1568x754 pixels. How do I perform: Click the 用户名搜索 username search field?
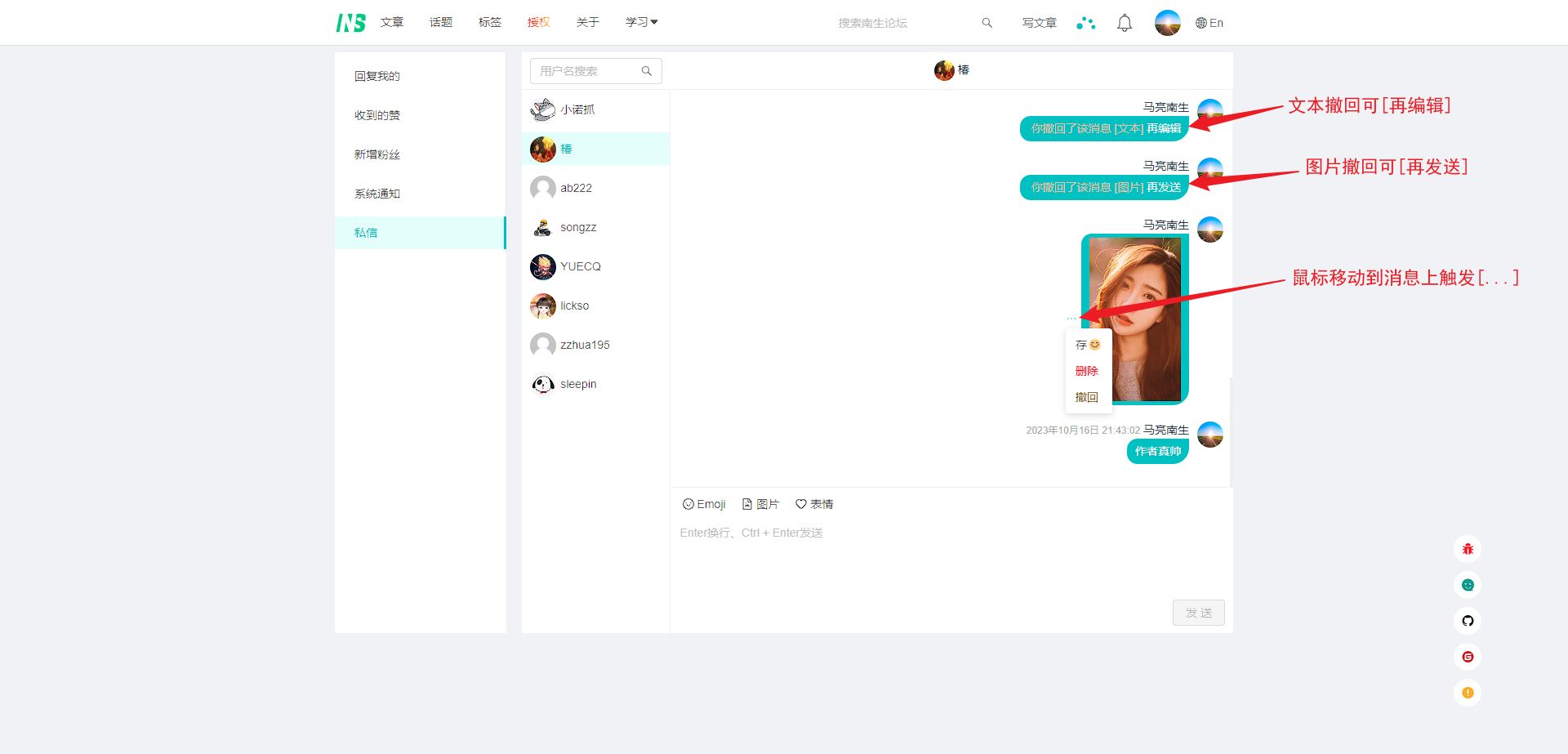pyautogui.click(x=588, y=71)
